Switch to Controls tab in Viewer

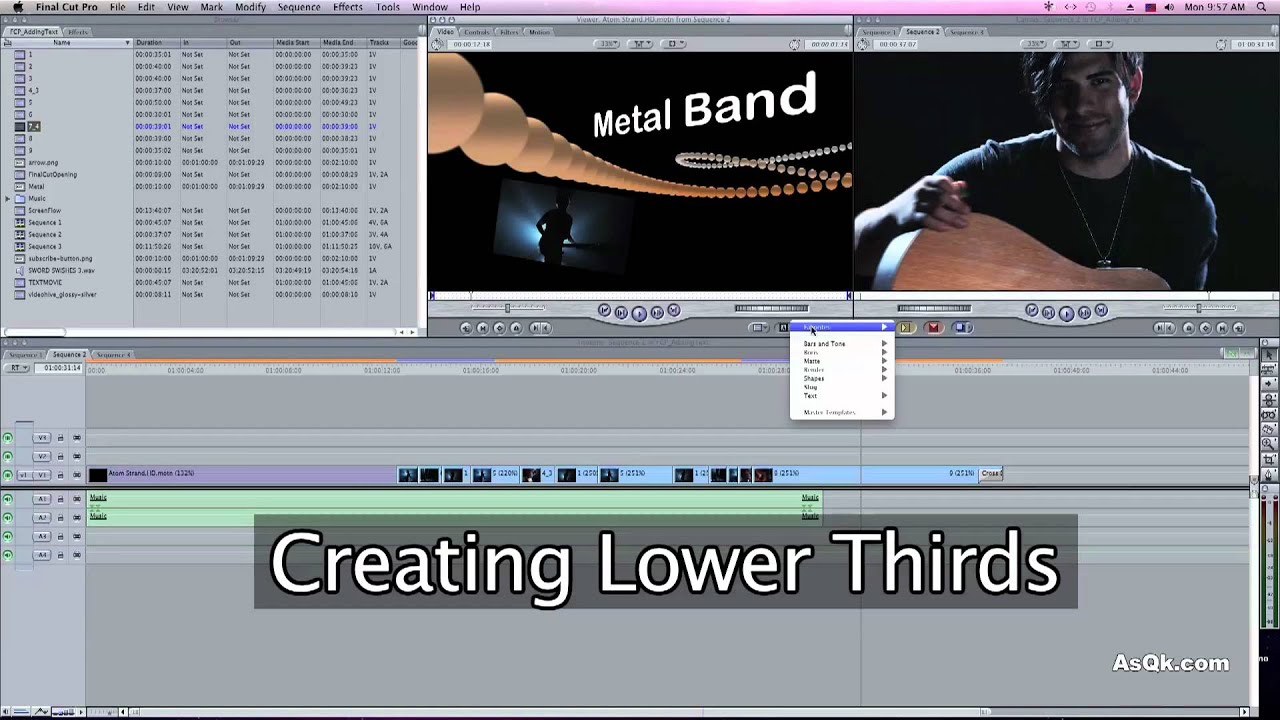pyautogui.click(x=477, y=32)
